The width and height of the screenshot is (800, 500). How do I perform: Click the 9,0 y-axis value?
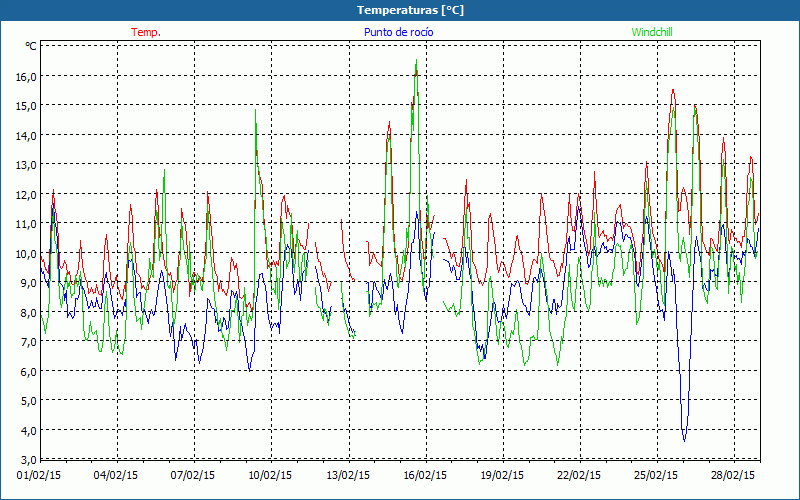coord(29,283)
